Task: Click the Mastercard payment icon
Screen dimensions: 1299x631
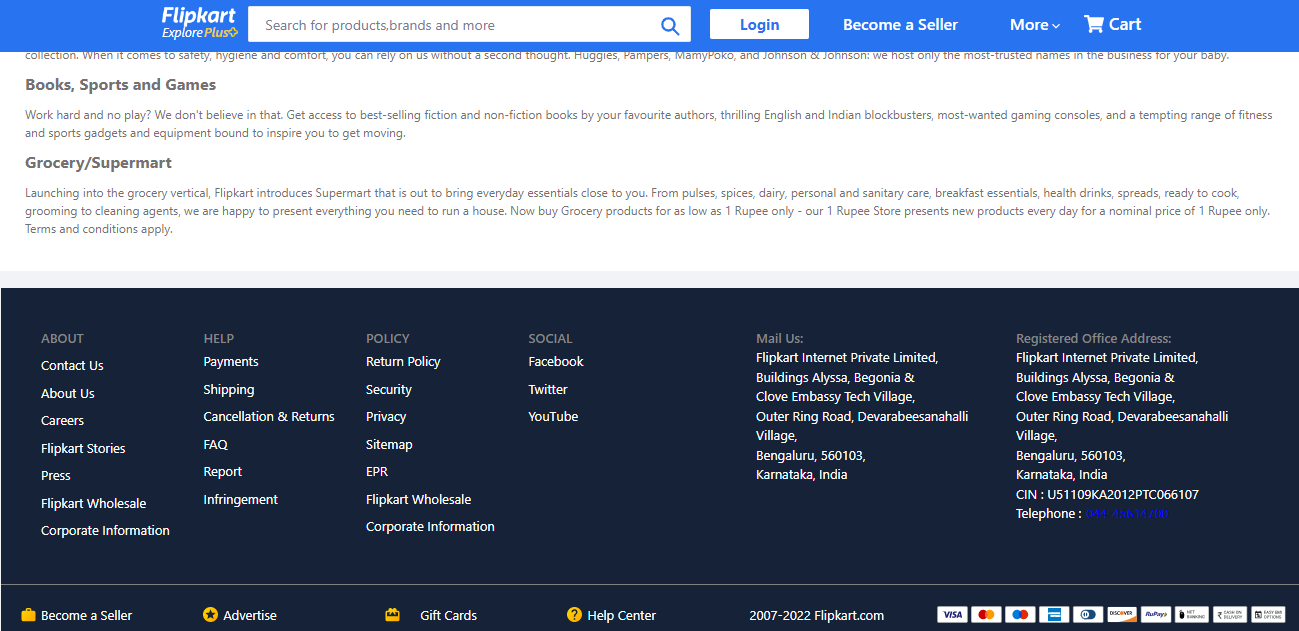Action: coord(986,615)
